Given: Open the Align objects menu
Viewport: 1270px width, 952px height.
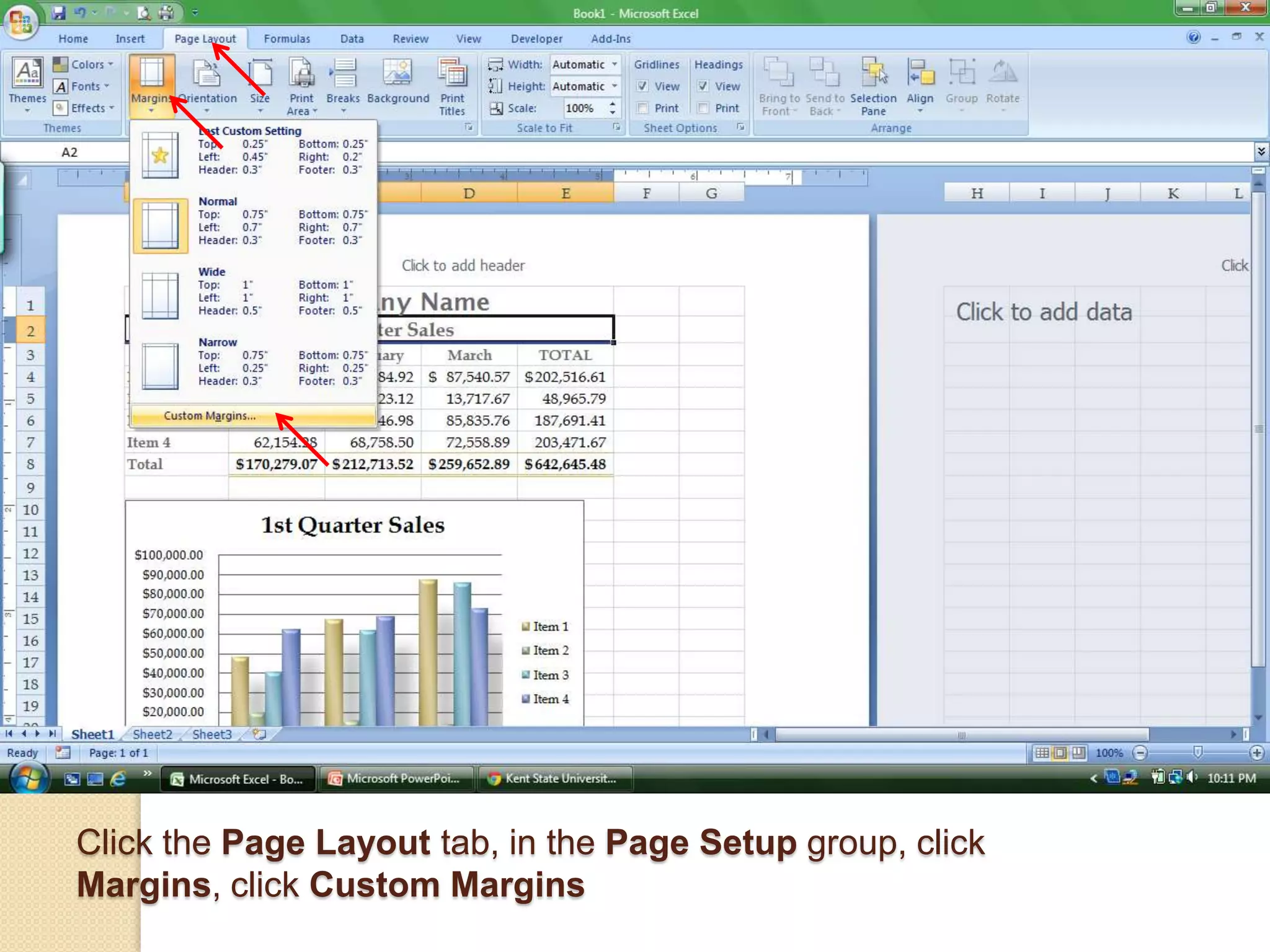Looking at the screenshot, I should click(920, 86).
